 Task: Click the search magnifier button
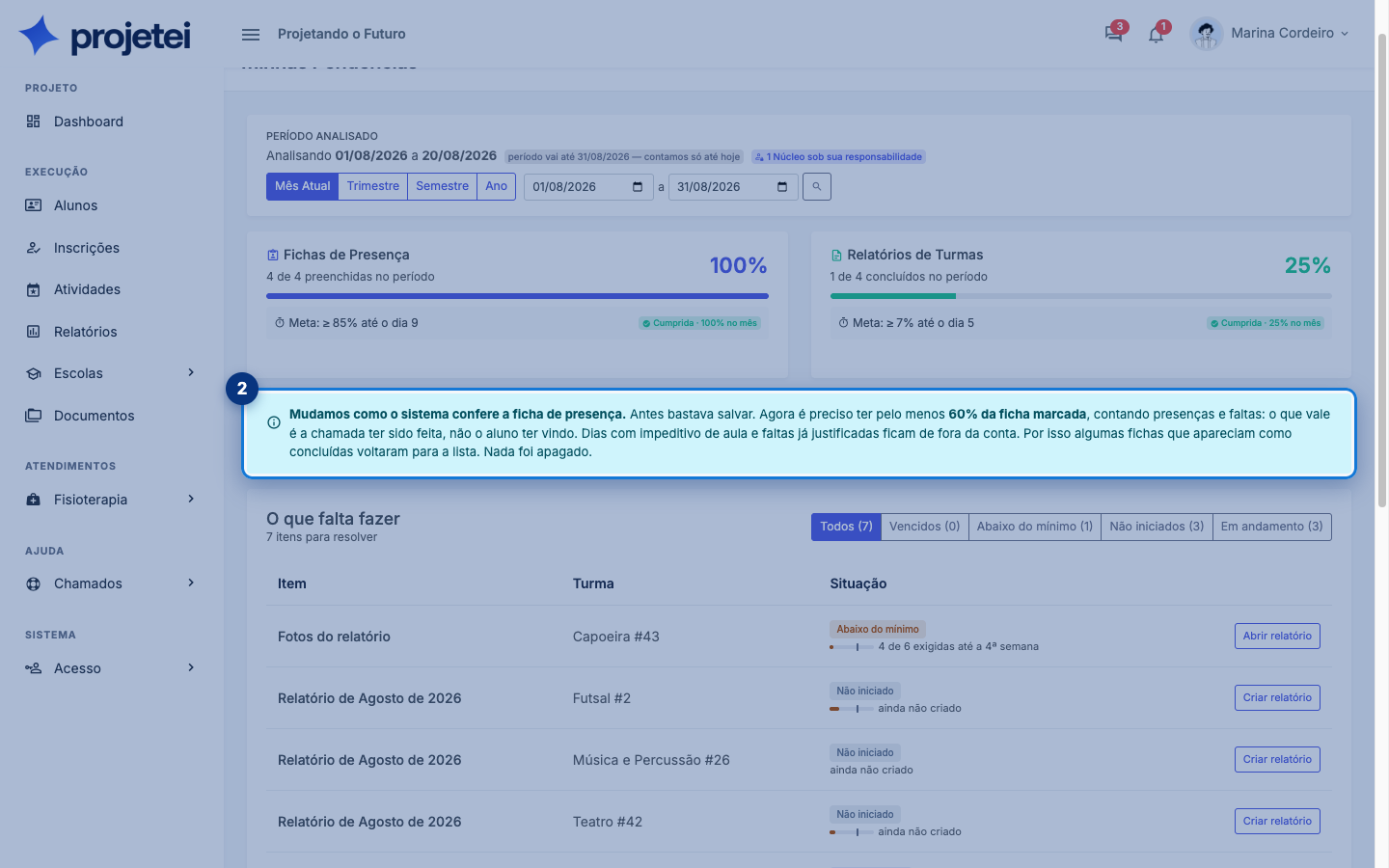click(x=817, y=187)
